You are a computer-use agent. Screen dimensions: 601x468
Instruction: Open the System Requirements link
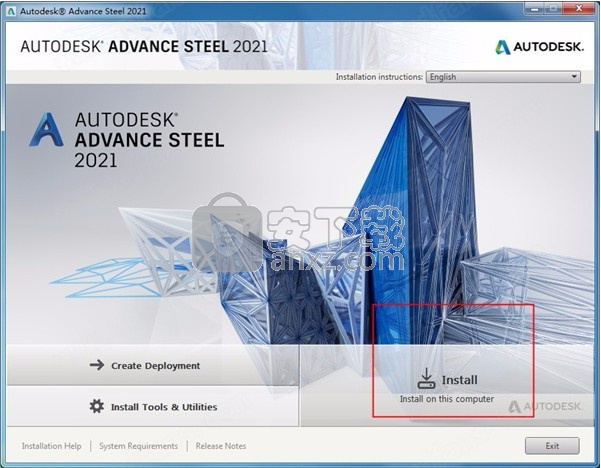click(x=138, y=446)
